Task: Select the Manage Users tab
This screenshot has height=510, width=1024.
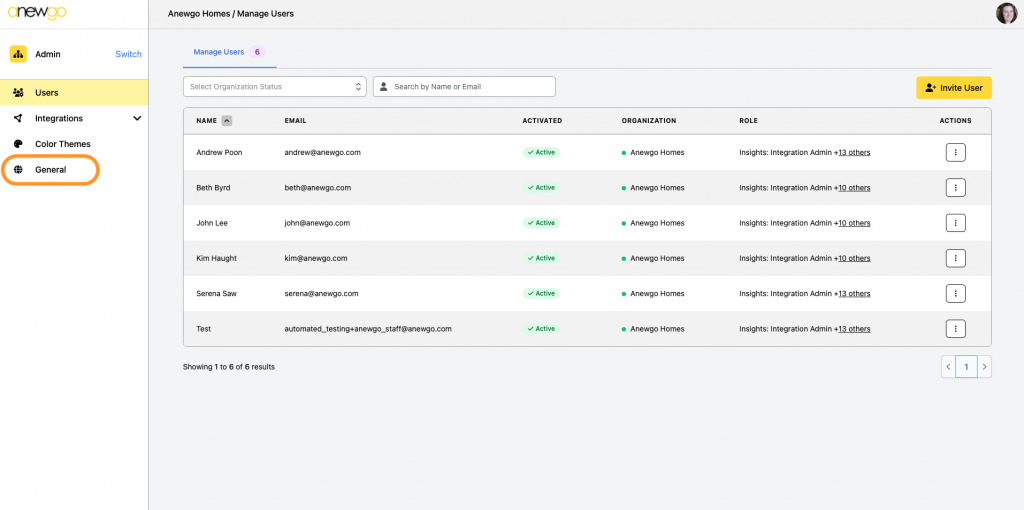Action: (229, 52)
